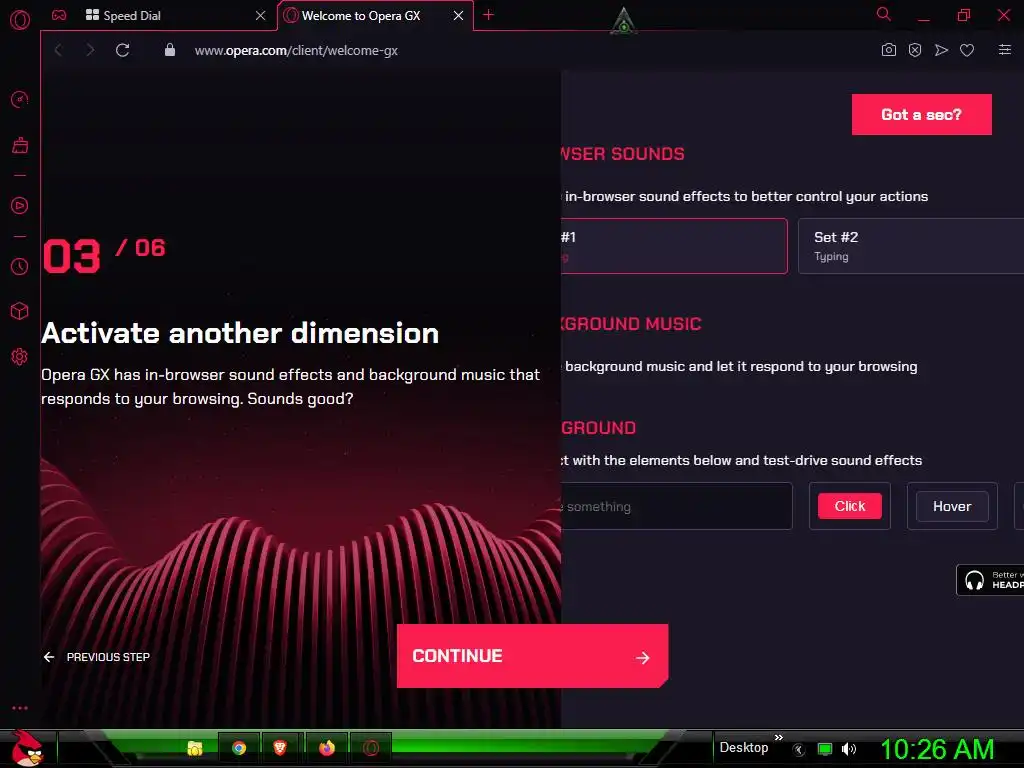Open a new tab with plus
Screen dimensions: 1024x768
(x=488, y=15)
